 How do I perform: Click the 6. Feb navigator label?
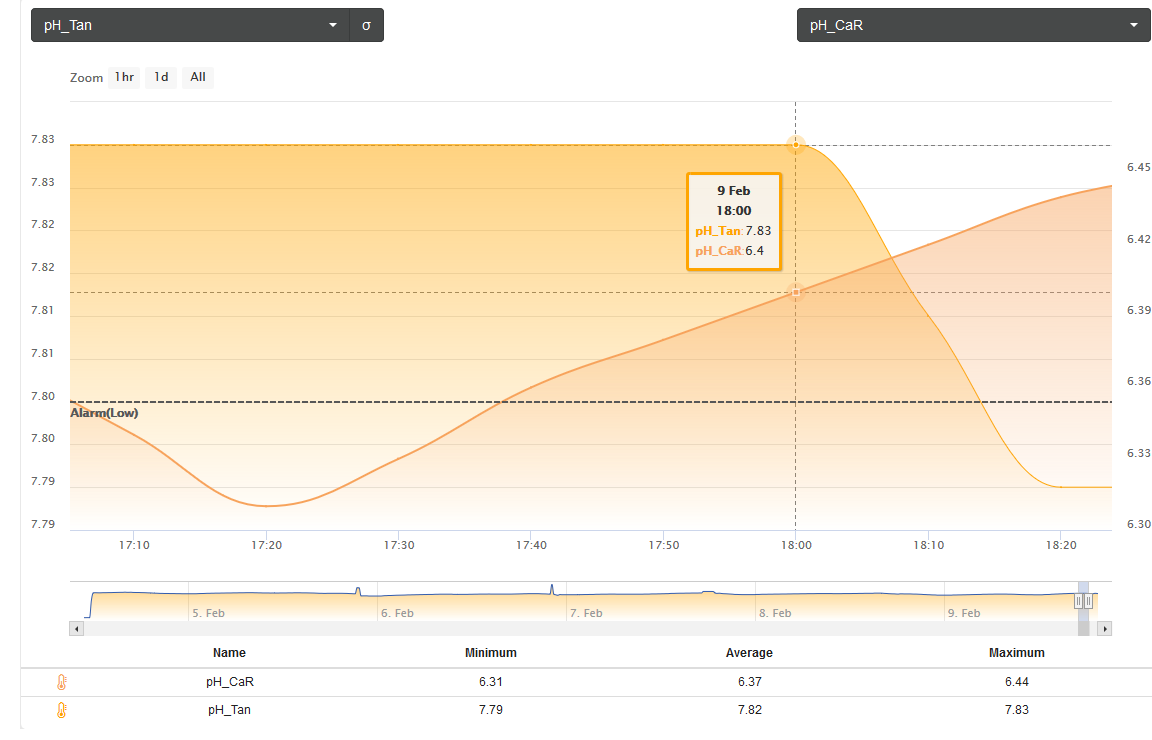pos(397,613)
